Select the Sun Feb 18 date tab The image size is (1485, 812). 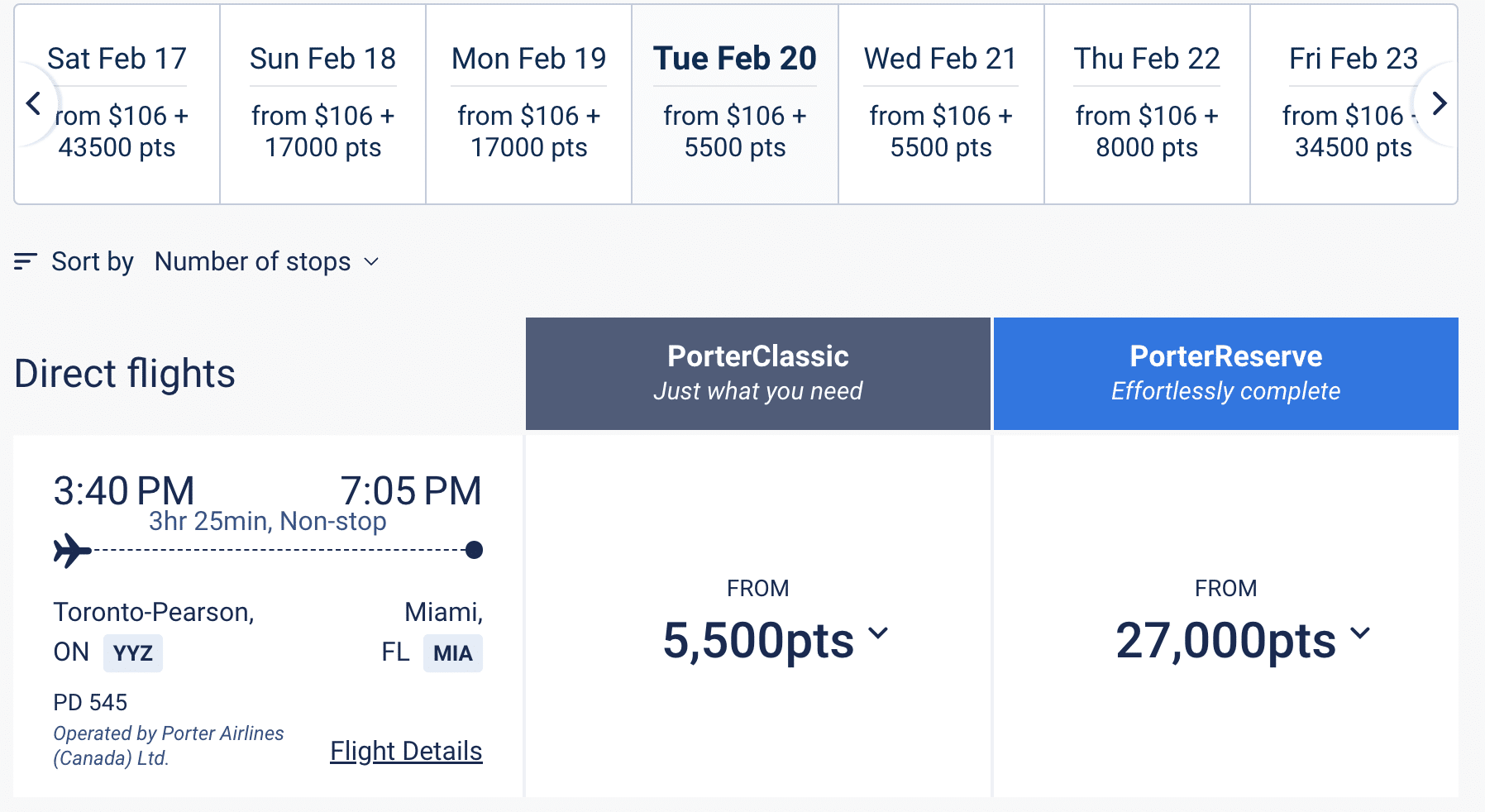(x=322, y=104)
